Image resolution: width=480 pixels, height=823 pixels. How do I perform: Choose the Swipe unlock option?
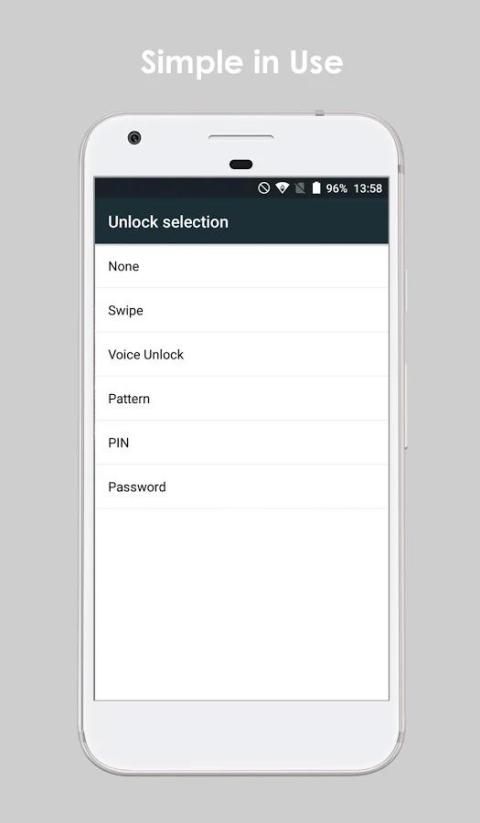click(x=242, y=310)
